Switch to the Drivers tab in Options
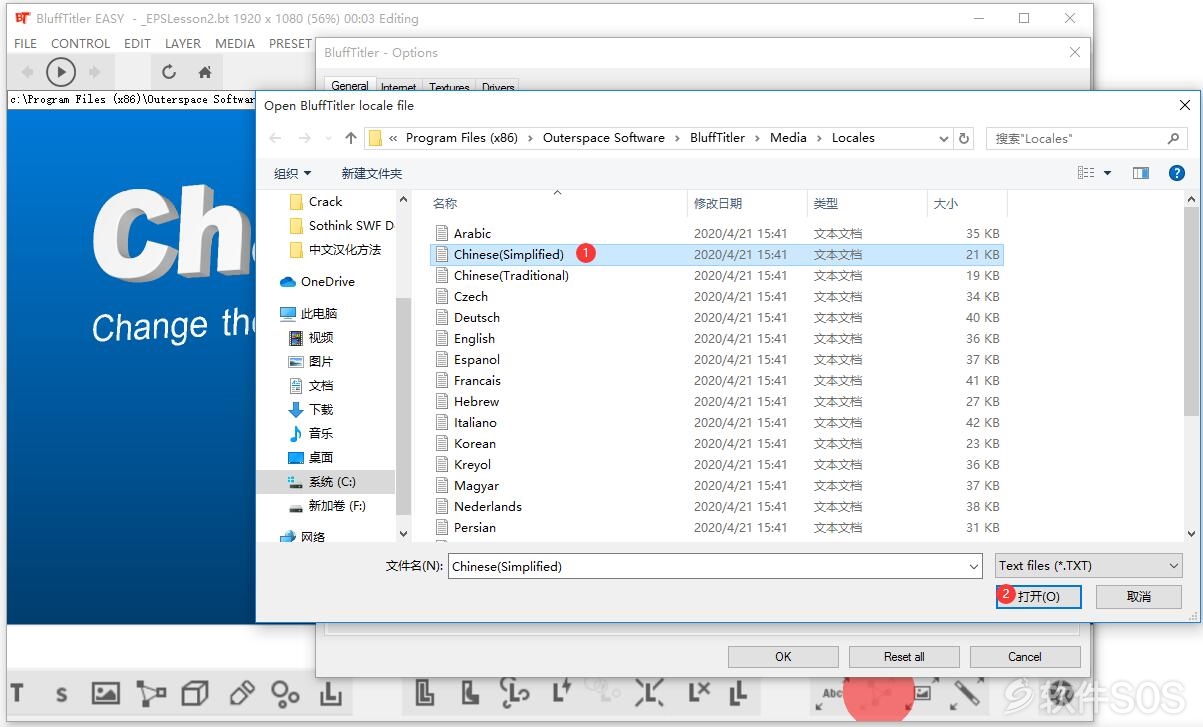The image size is (1203, 727). tap(498, 88)
